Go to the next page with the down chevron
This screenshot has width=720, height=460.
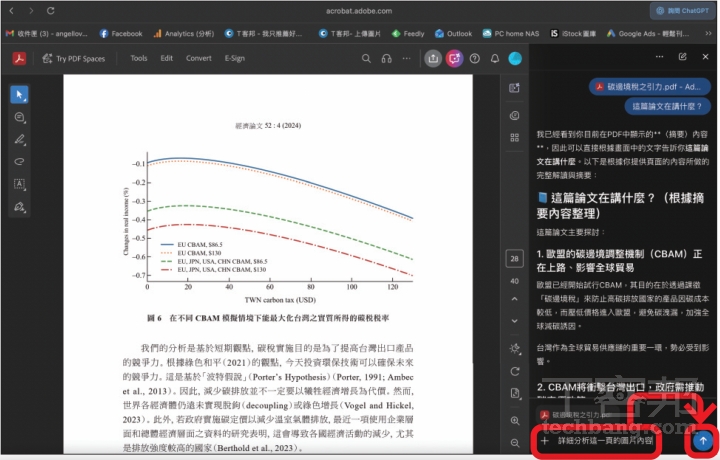[514, 320]
